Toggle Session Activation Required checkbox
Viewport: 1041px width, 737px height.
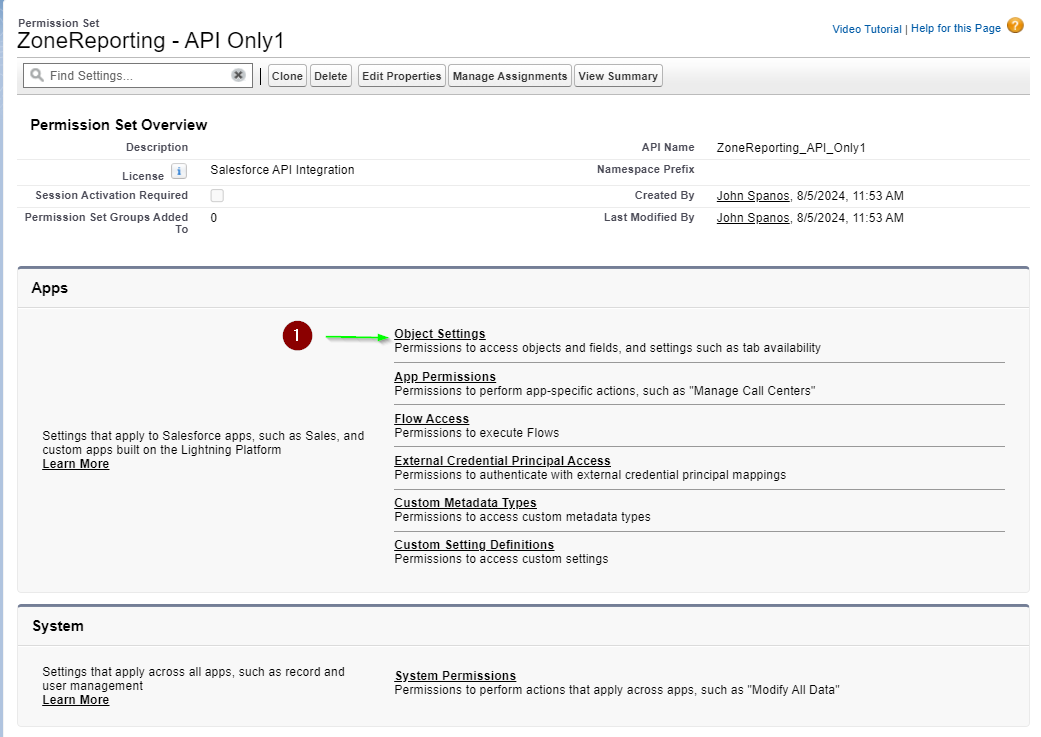pyautogui.click(x=217, y=195)
